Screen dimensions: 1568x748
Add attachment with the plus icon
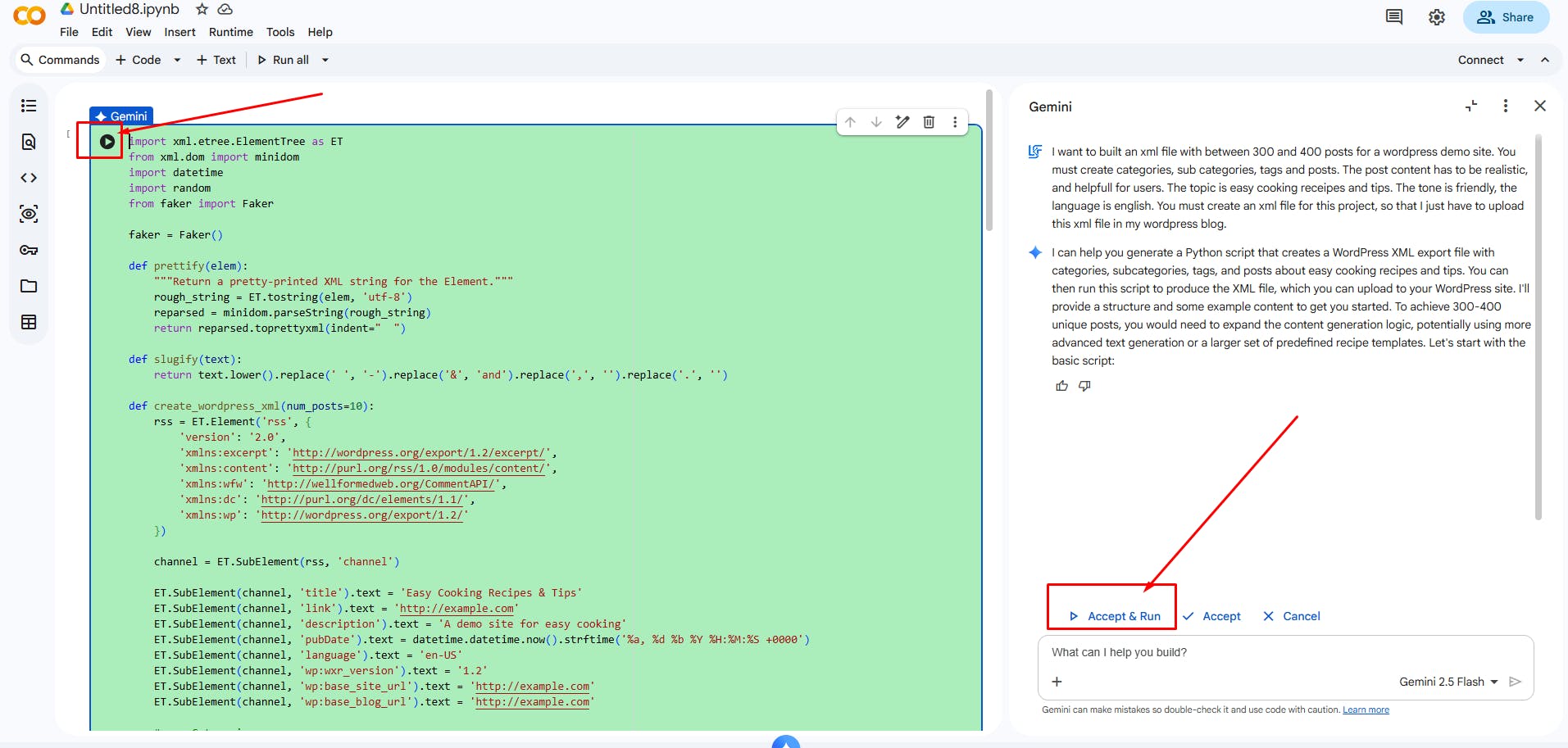pyautogui.click(x=1057, y=682)
